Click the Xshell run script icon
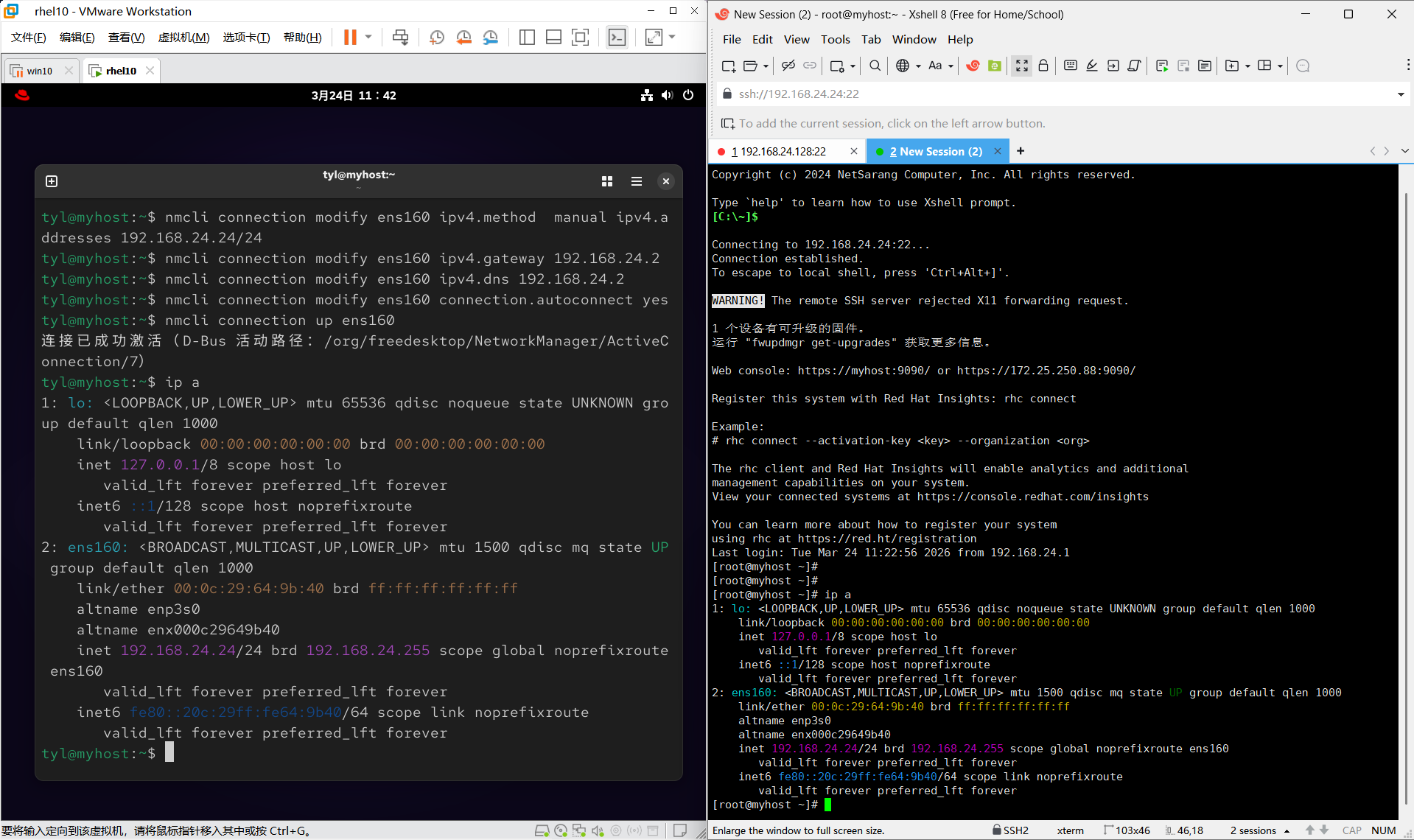This screenshot has width=1414, height=840. [x=1162, y=66]
